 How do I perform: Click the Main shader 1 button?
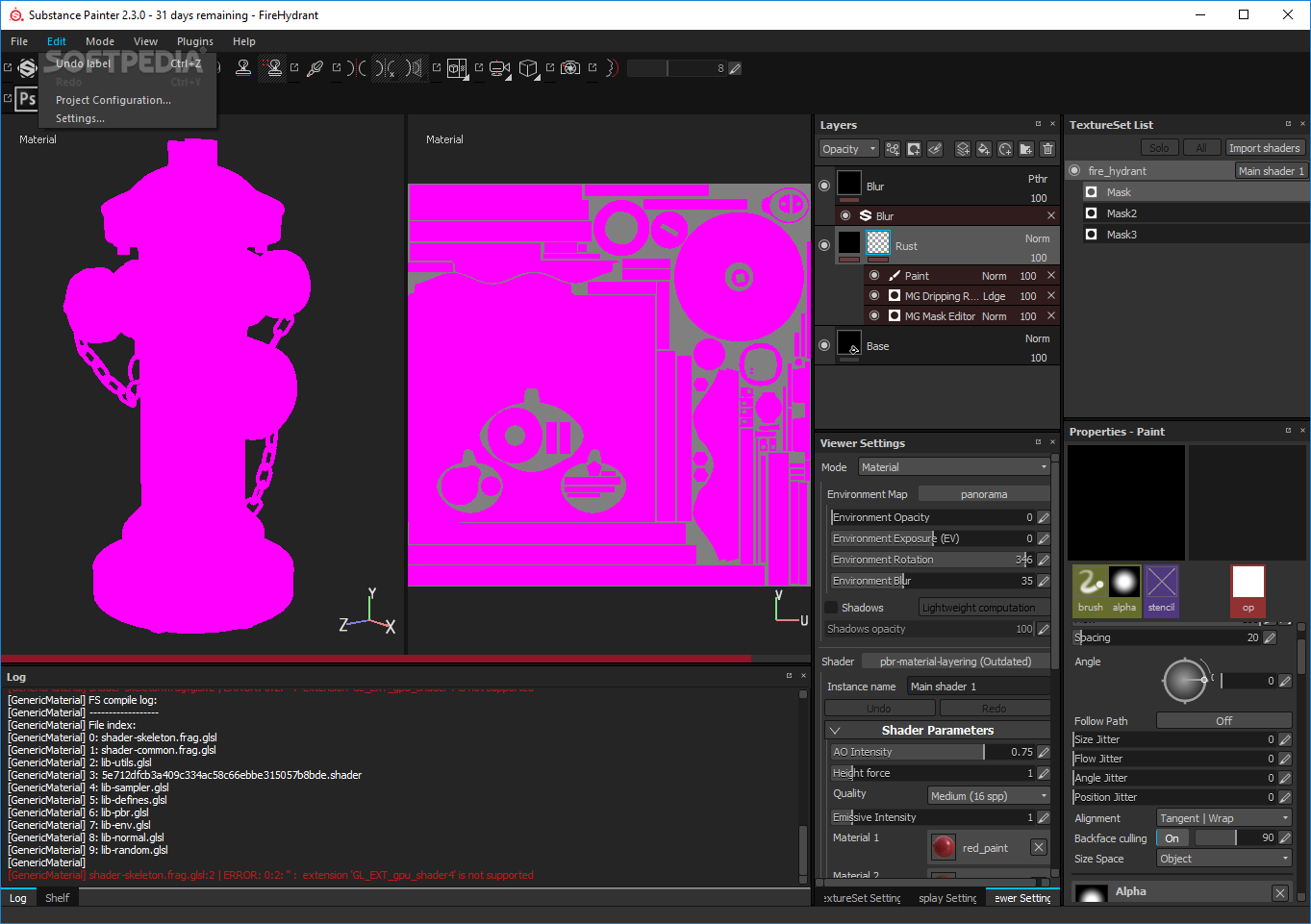click(1271, 171)
